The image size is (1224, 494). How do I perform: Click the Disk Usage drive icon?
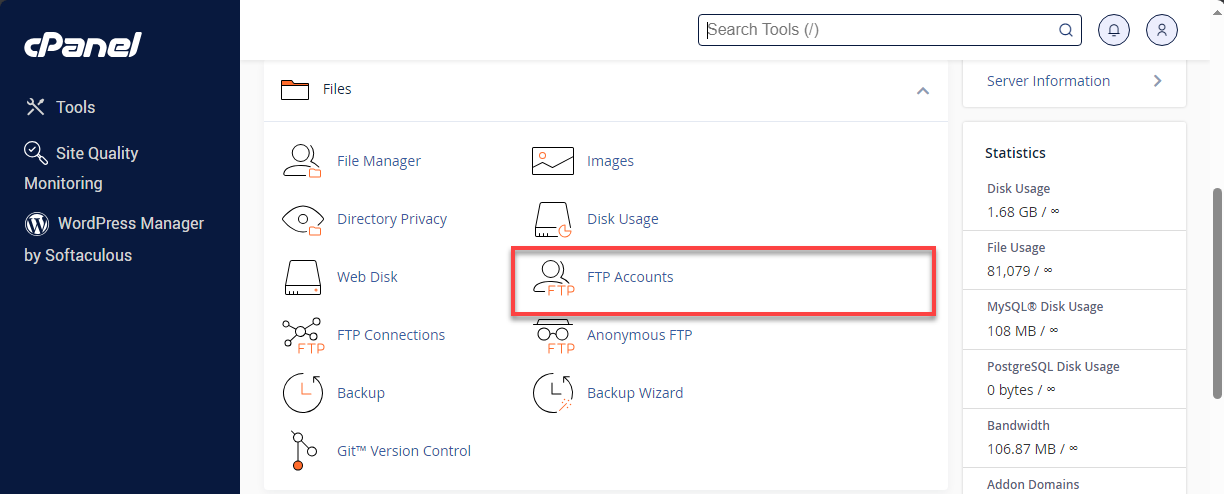point(552,219)
